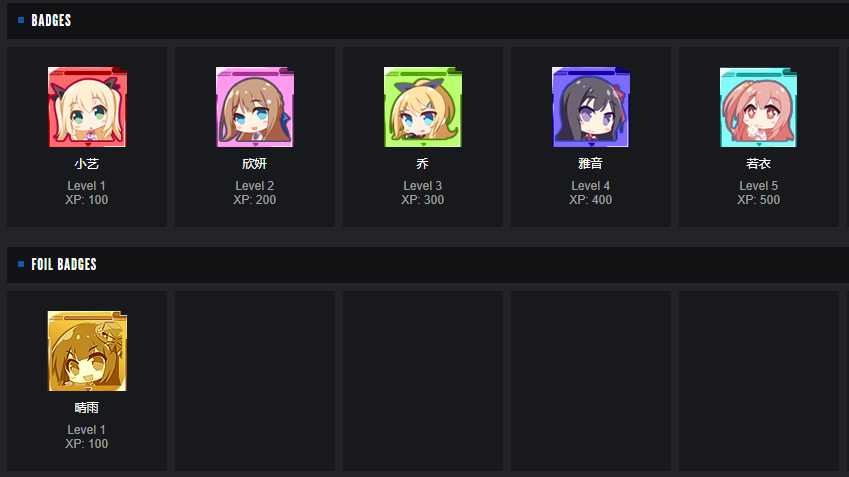Viewport: 849px width, 477px height.
Task: Click the blue square beside BADGES heading
Action: tap(21, 20)
